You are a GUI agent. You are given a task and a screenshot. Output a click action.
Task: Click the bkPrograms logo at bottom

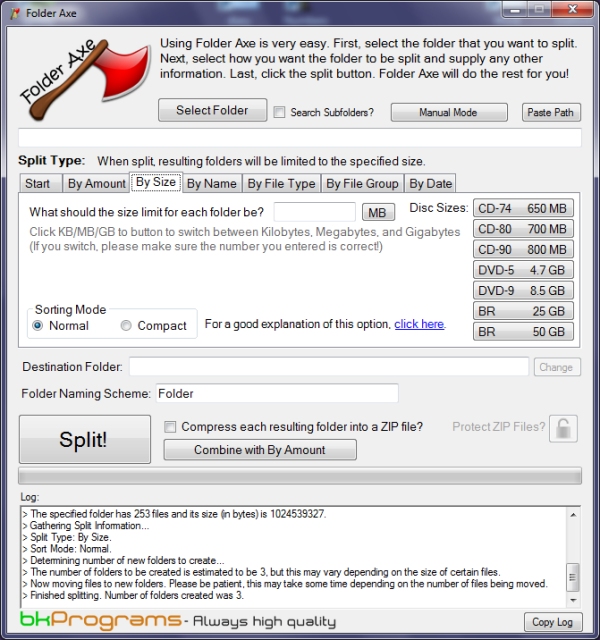point(100,620)
